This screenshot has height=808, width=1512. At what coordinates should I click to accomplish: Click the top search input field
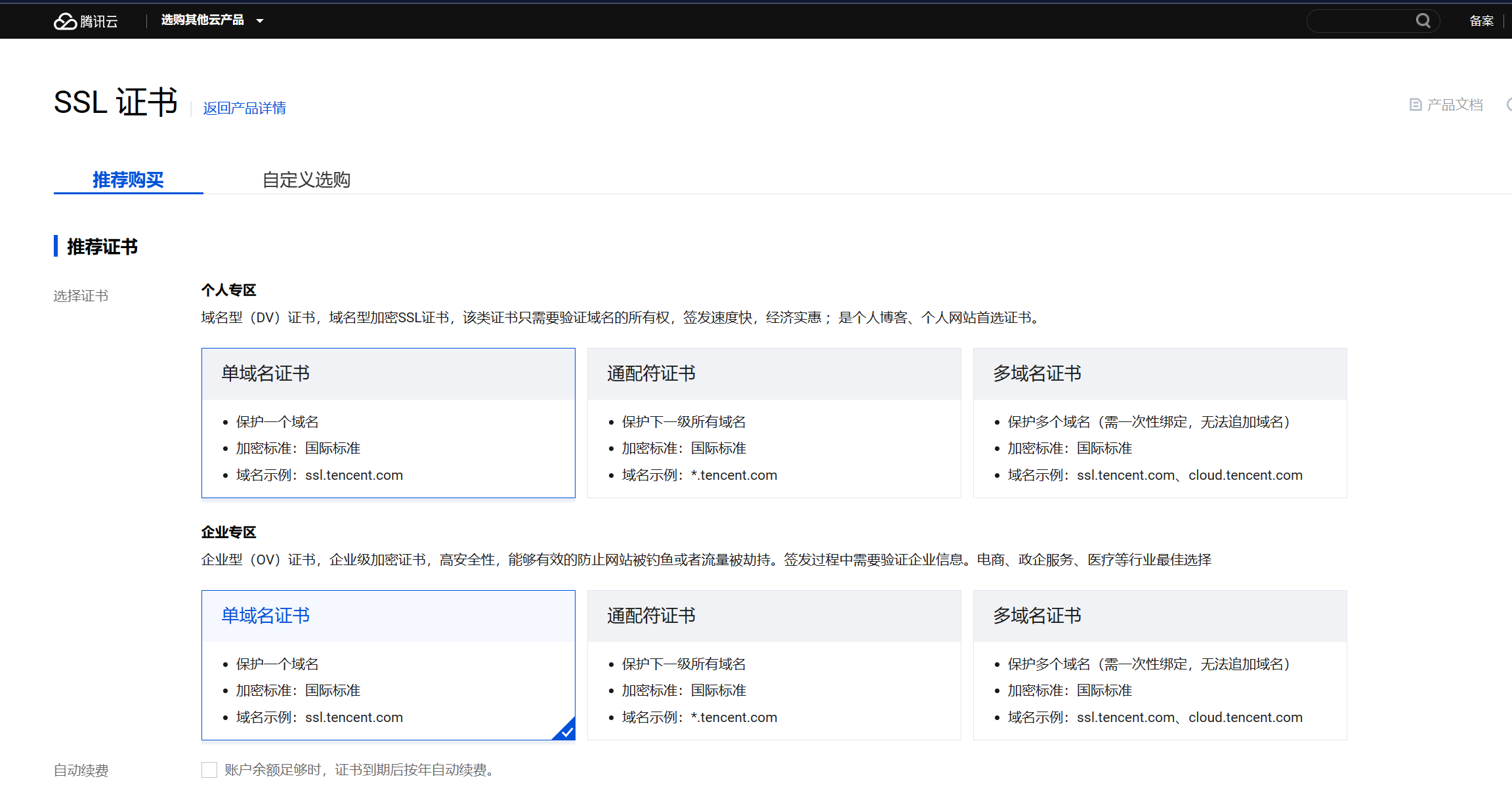pos(1373,20)
